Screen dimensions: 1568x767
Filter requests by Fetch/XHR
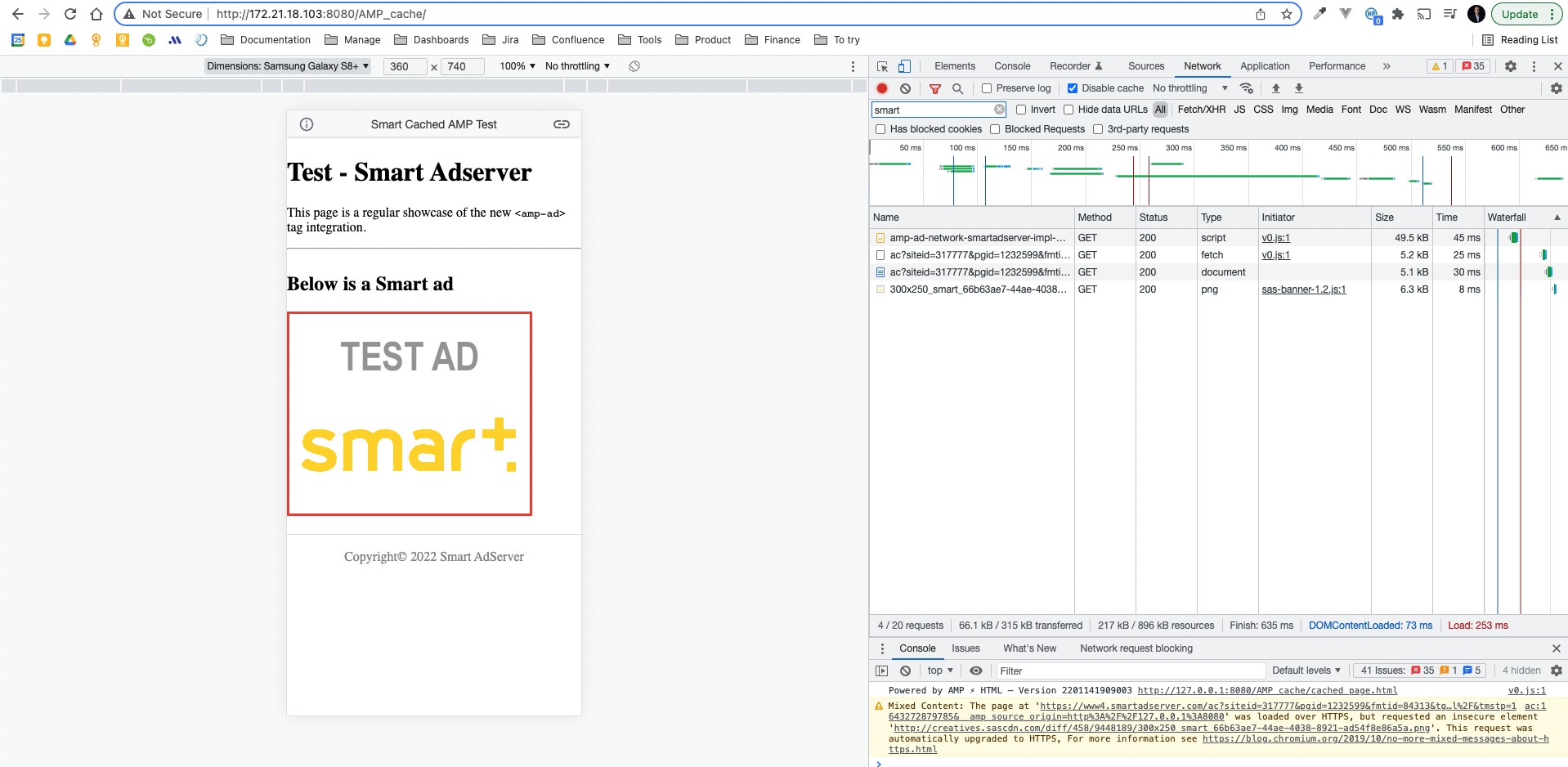(x=1201, y=110)
